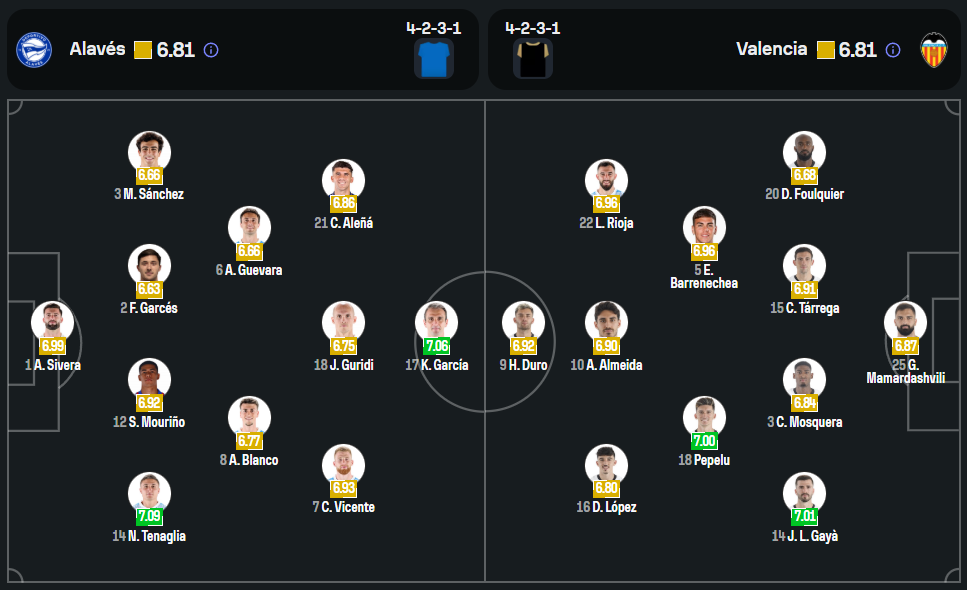Click the blue Alavés kit icon
The height and width of the screenshot is (590, 967).
(433, 59)
